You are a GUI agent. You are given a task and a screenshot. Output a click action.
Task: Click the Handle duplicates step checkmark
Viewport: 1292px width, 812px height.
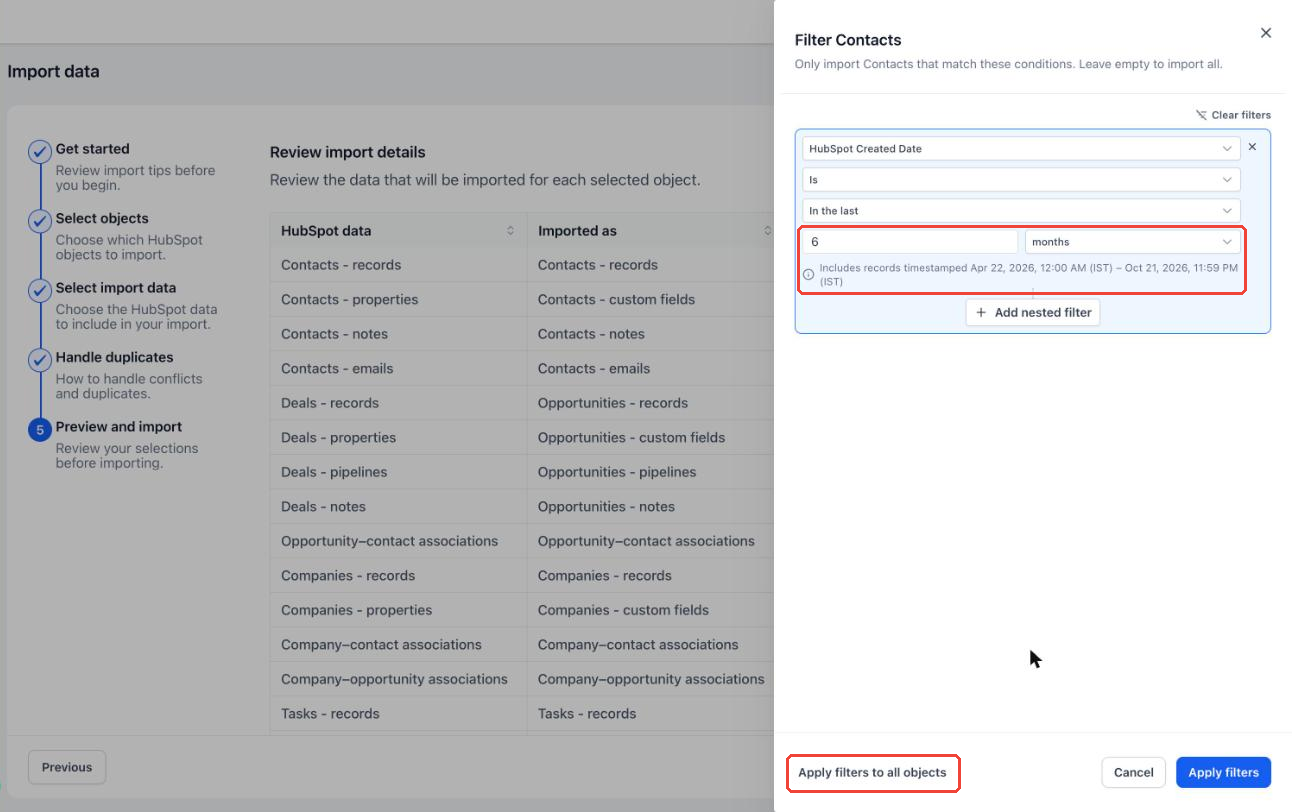[39, 360]
